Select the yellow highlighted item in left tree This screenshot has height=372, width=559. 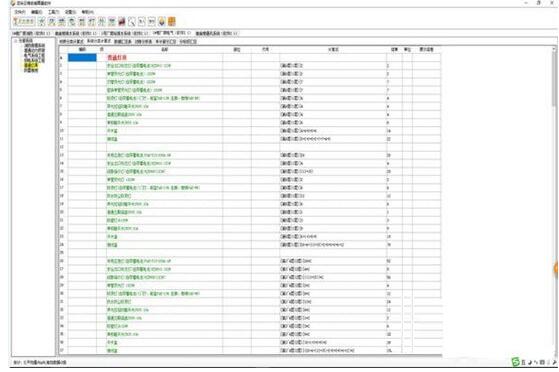[x=31, y=66]
